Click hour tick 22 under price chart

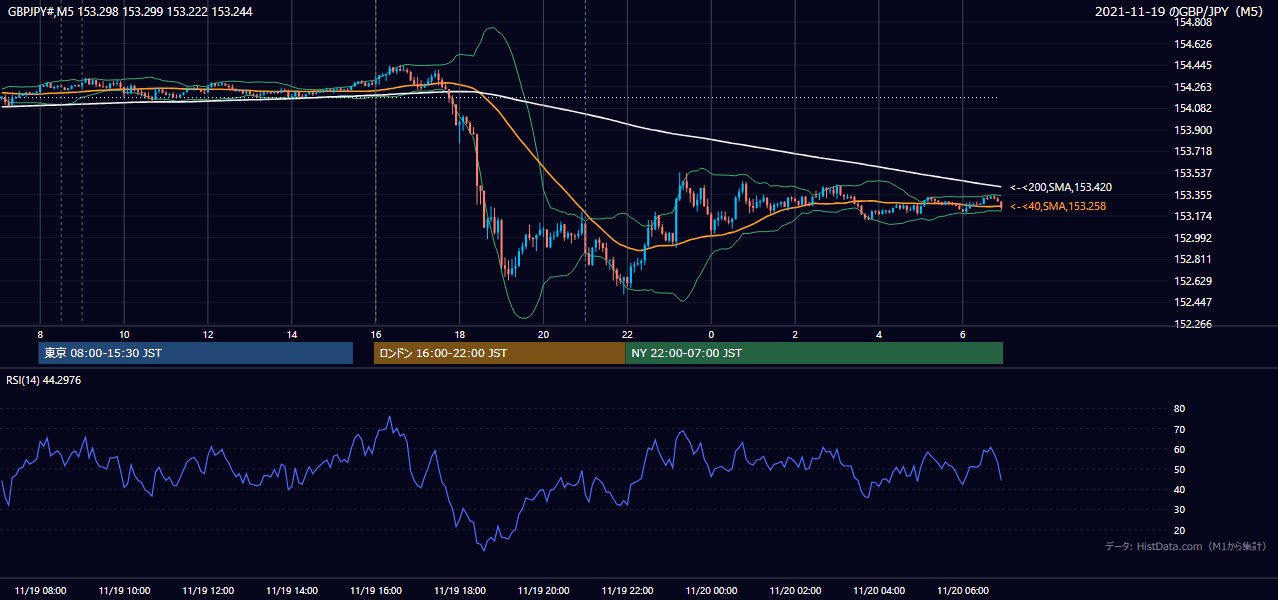point(627,334)
